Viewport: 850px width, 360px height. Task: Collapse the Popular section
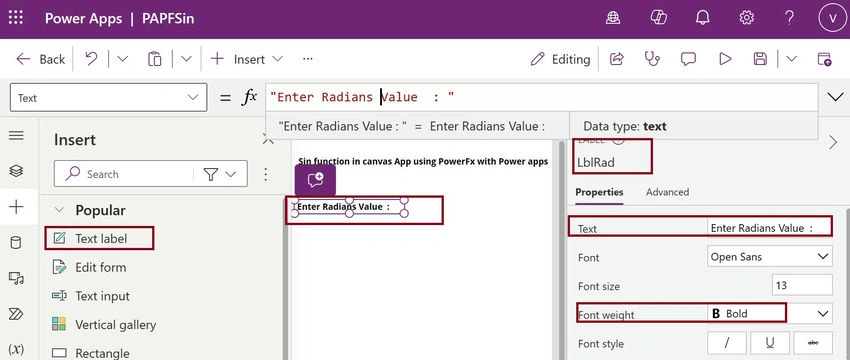pos(60,210)
